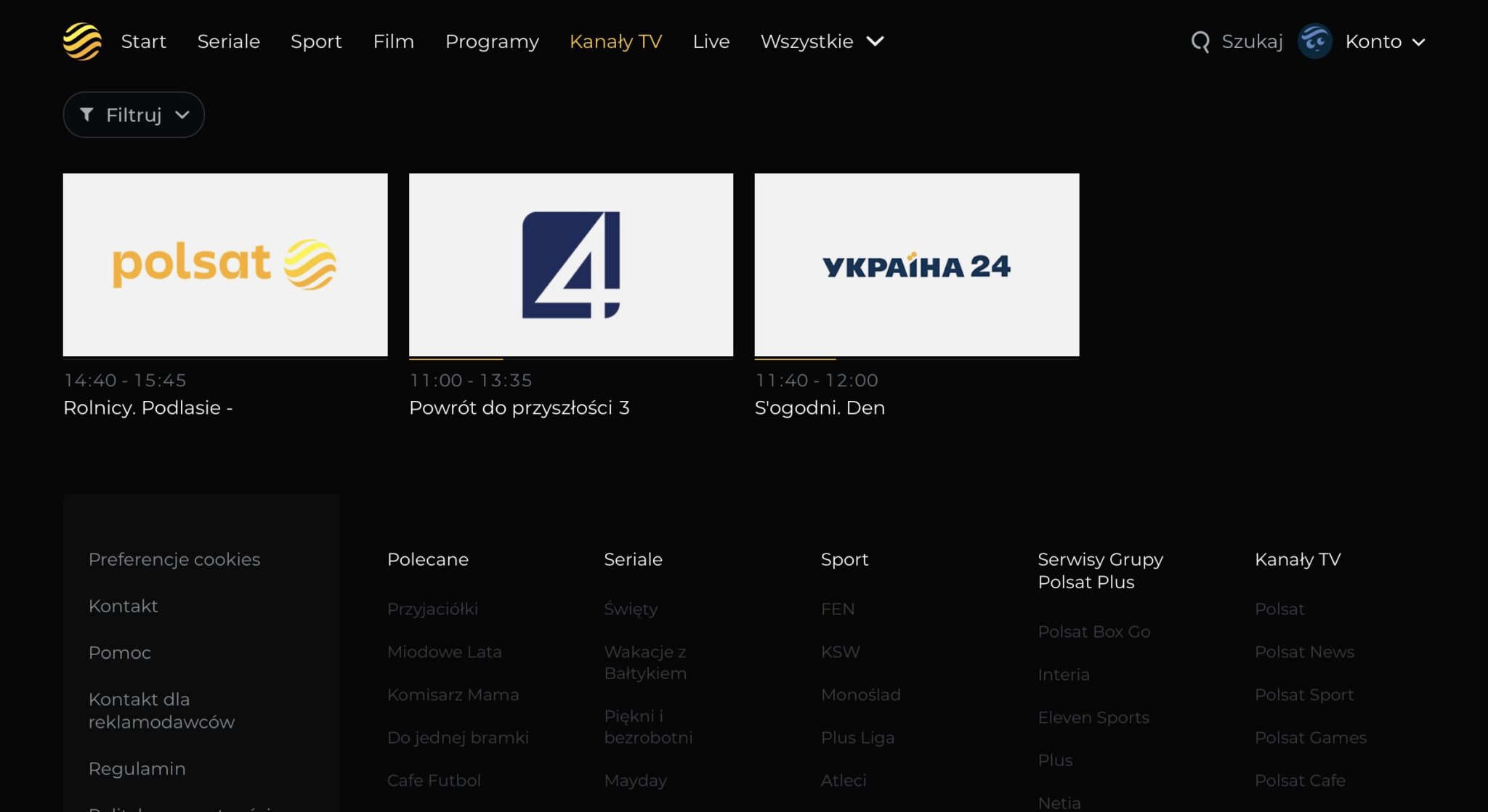Screen dimensions: 1488x812
Task: Go to the Sport section
Action: 316,41
